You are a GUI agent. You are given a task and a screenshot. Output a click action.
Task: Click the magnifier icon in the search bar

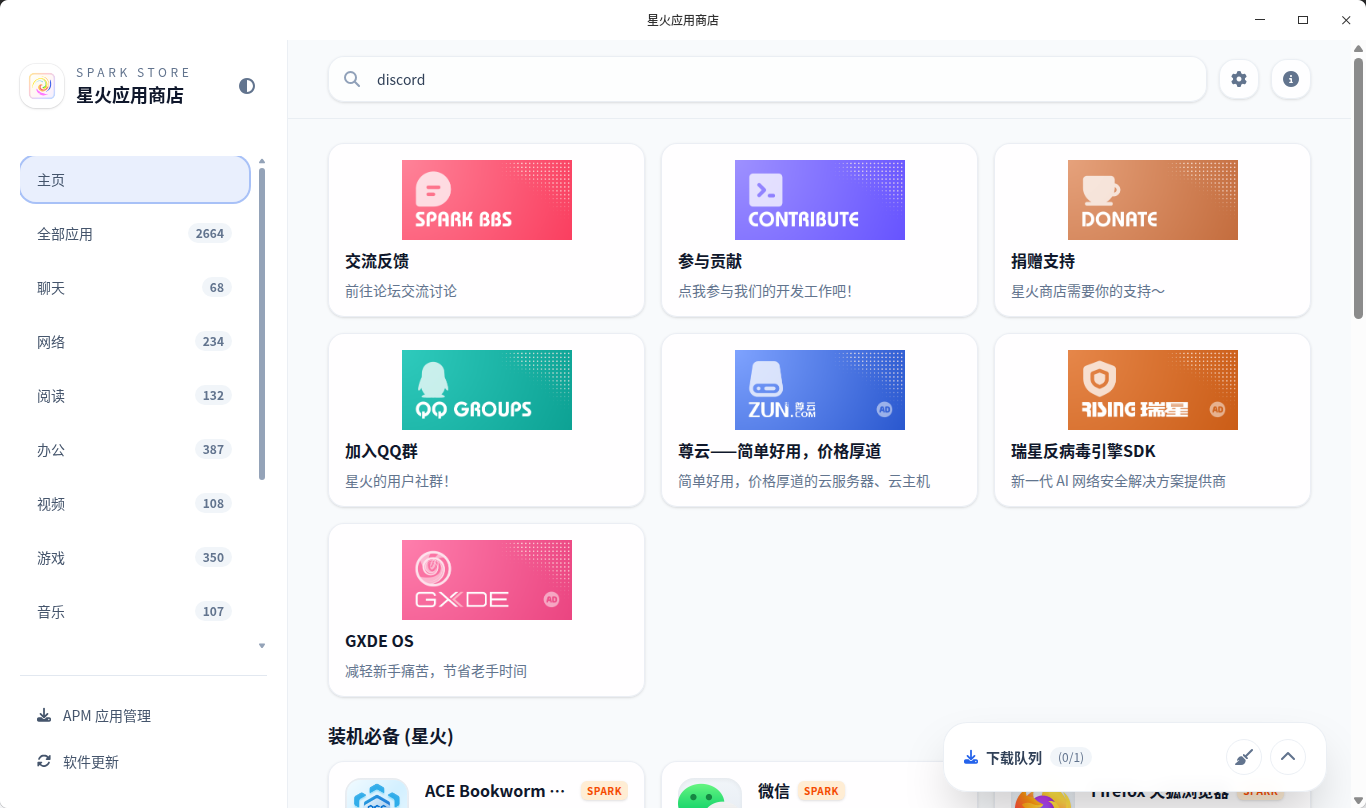352,79
